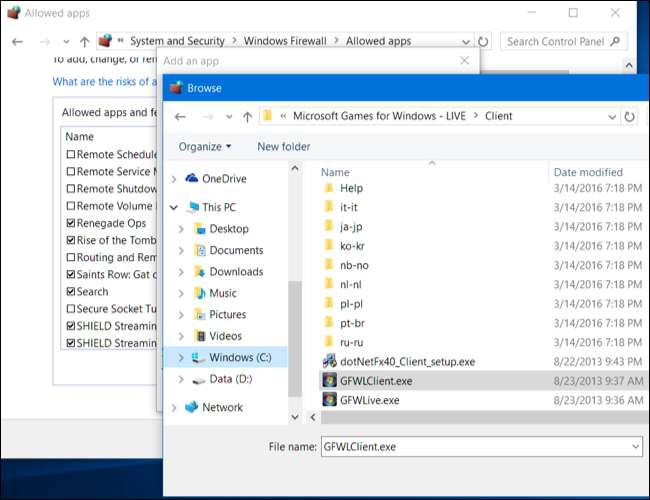Screen dimensions: 650x500
Task: Collapse the This PC tree node
Action: tap(176, 208)
